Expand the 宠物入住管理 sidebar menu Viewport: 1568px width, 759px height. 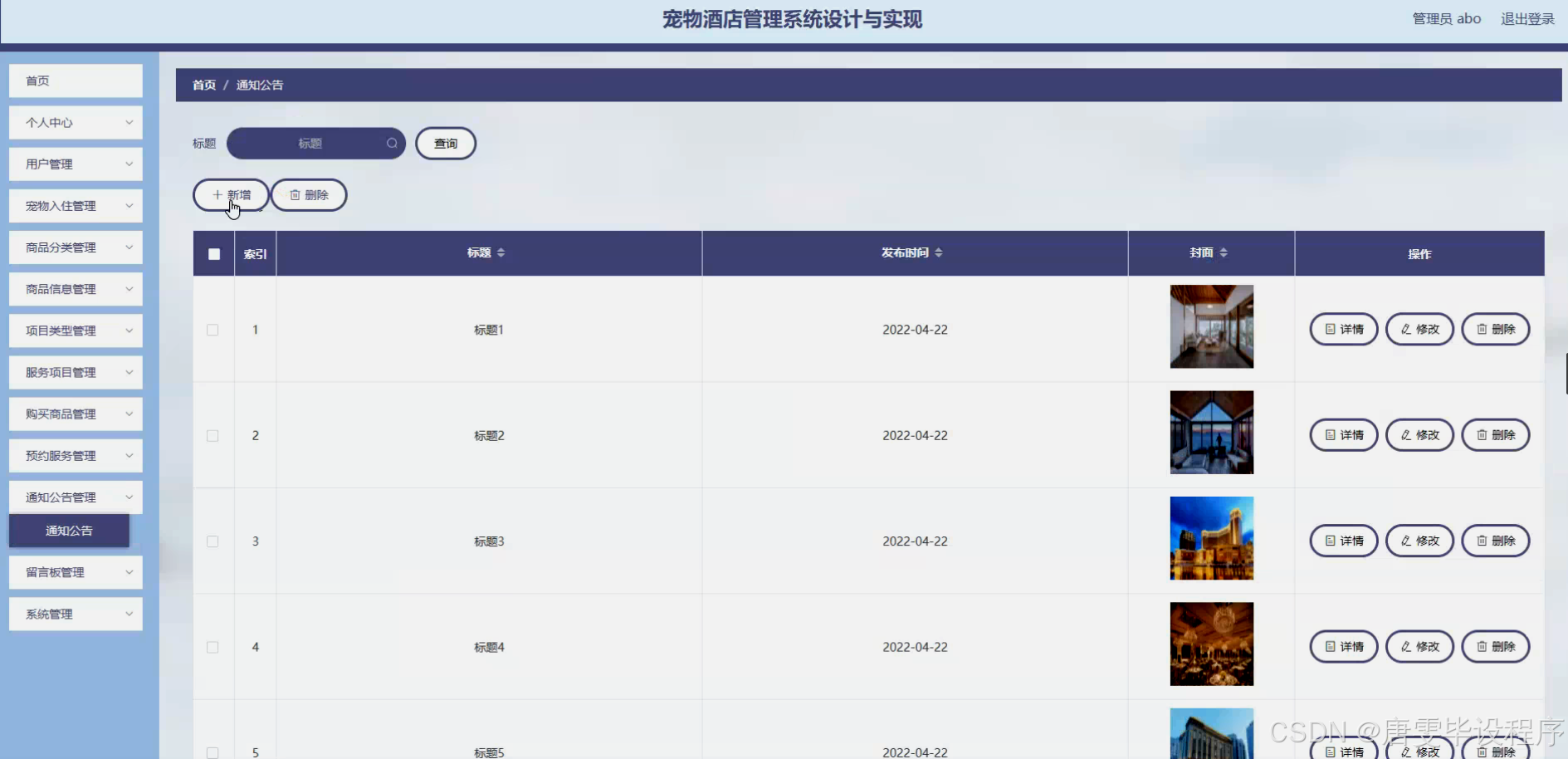[x=76, y=206]
